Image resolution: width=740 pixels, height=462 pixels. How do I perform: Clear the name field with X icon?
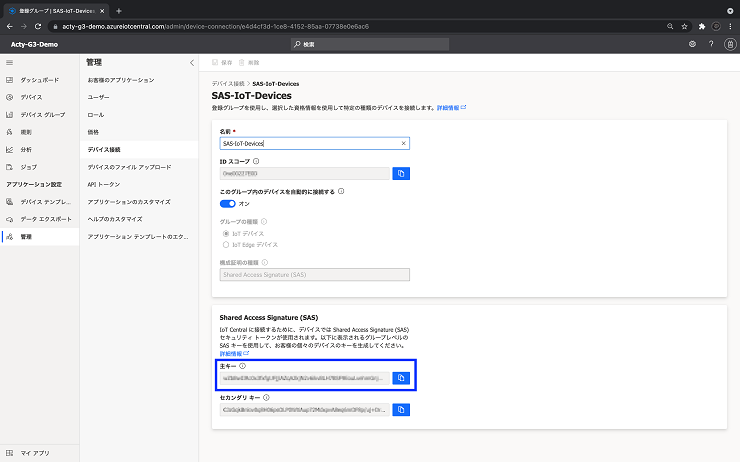(404, 143)
